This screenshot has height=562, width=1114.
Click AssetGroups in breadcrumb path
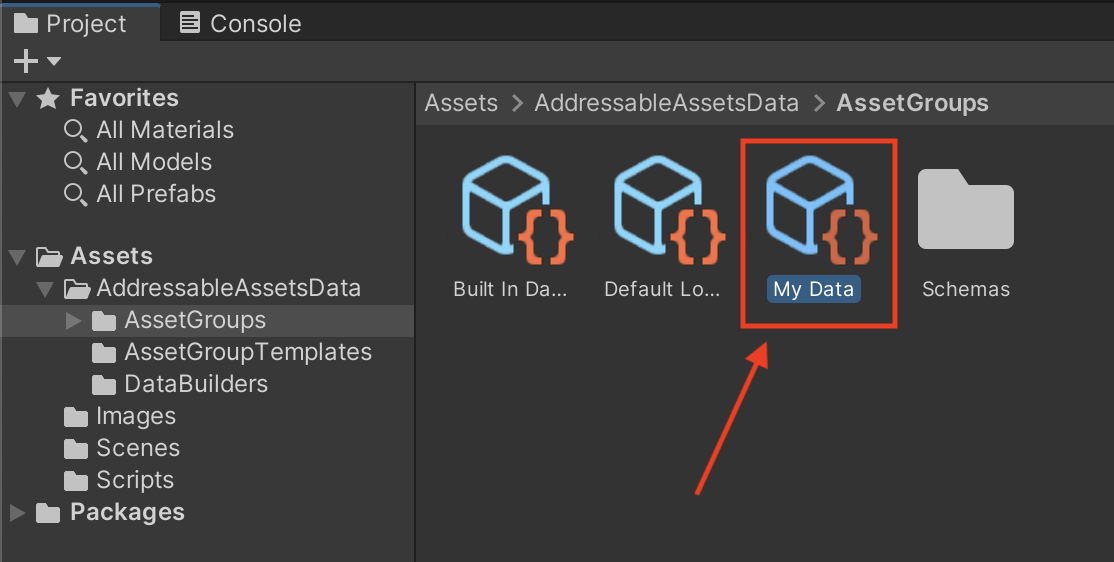(x=912, y=103)
